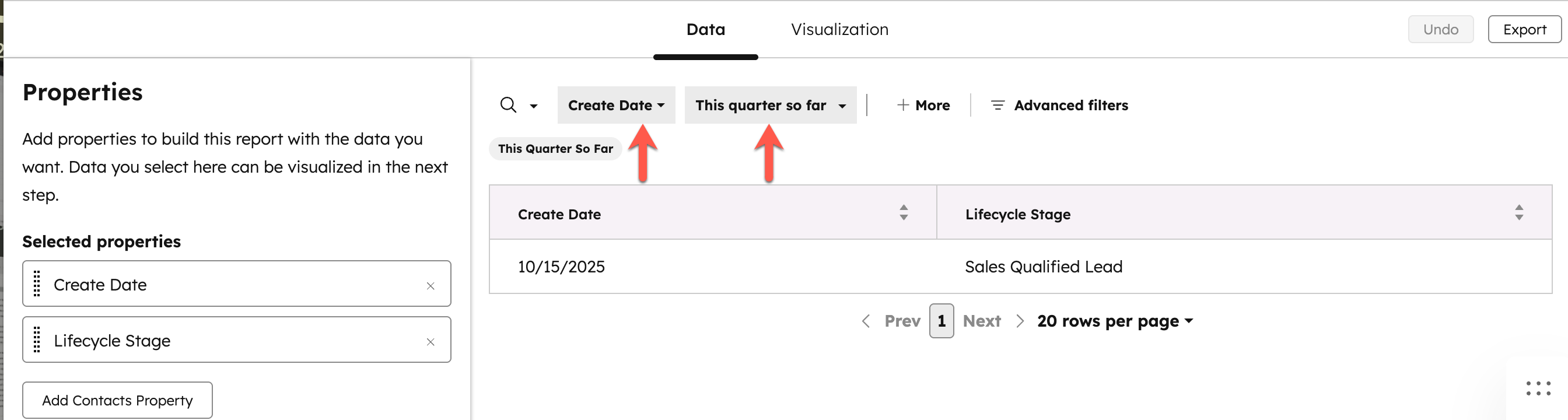The image size is (1568, 420).
Task: Grab the Lifecycle Stage drag handle
Action: click(37, 339)
